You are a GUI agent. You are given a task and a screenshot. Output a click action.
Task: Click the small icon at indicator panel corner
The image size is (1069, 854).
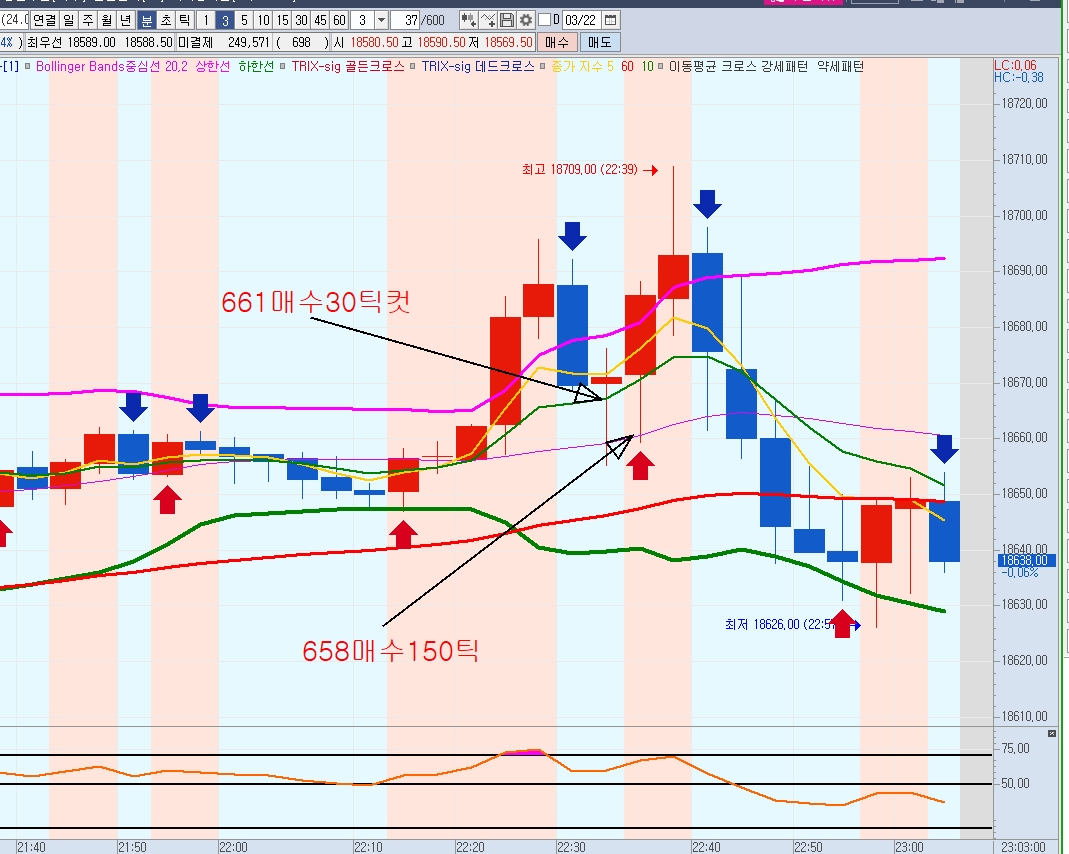(x=1051, y=733)
